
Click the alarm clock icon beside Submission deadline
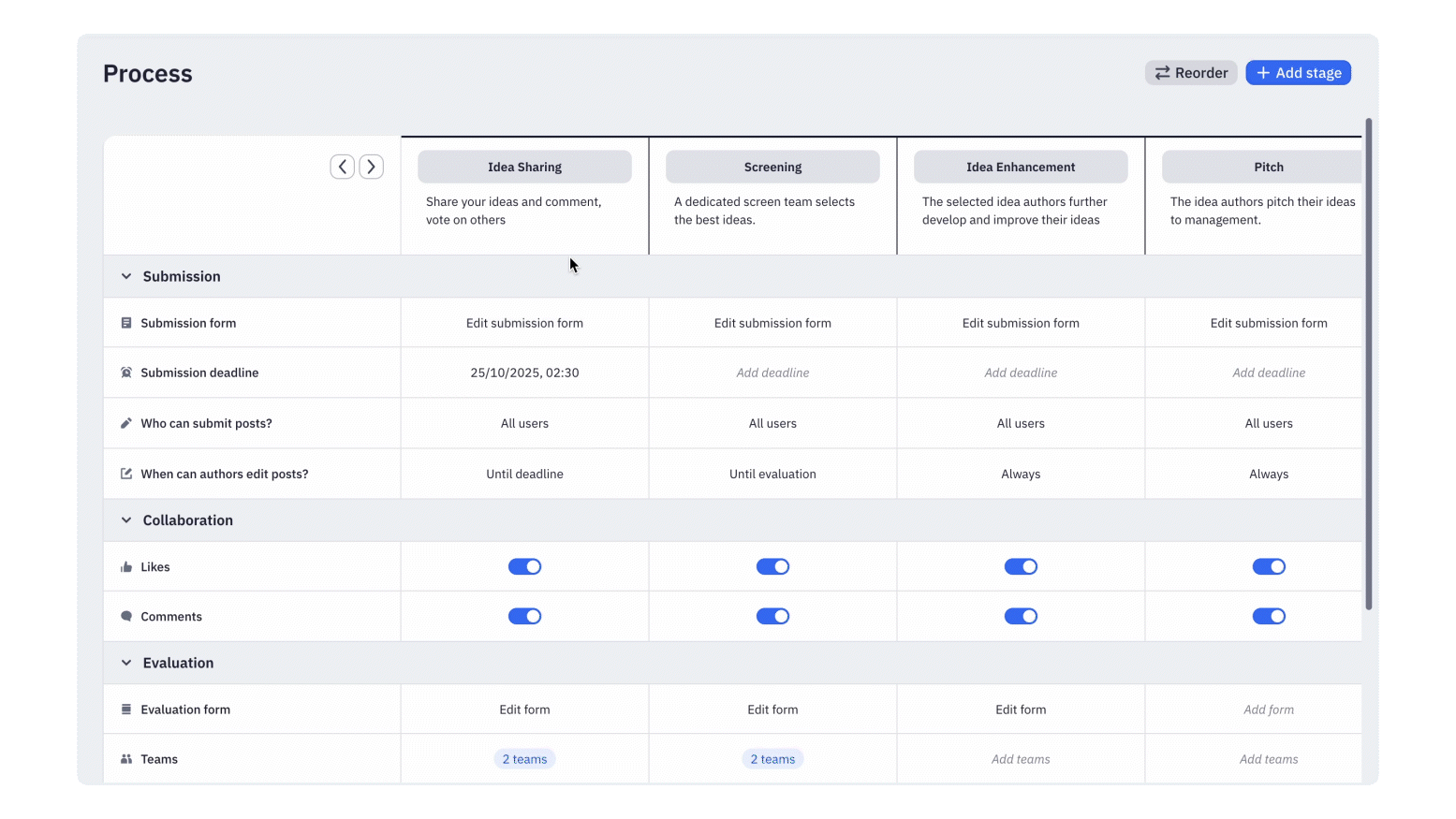[x=127, y=372]
